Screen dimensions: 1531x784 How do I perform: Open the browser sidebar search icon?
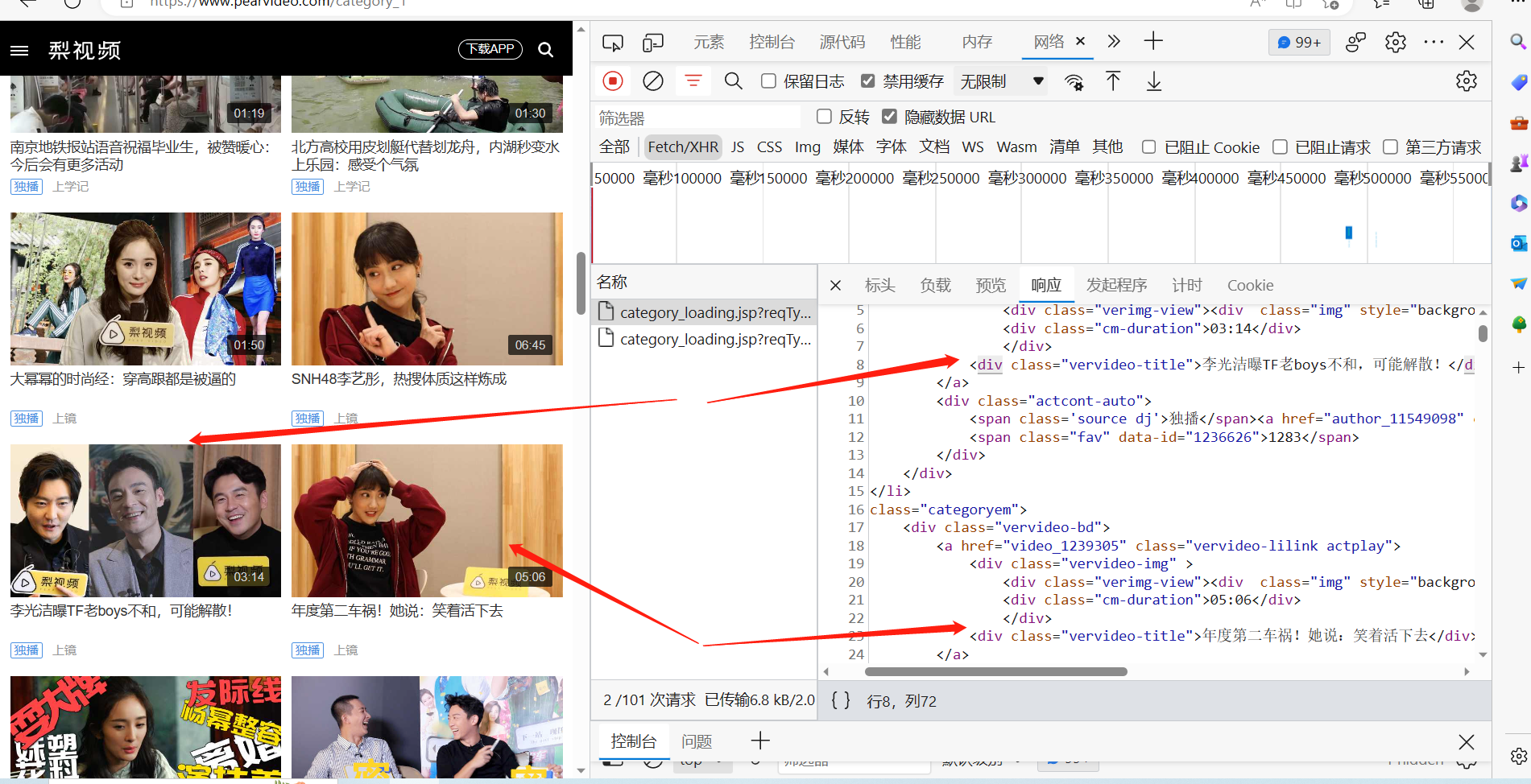point(1518,41)
